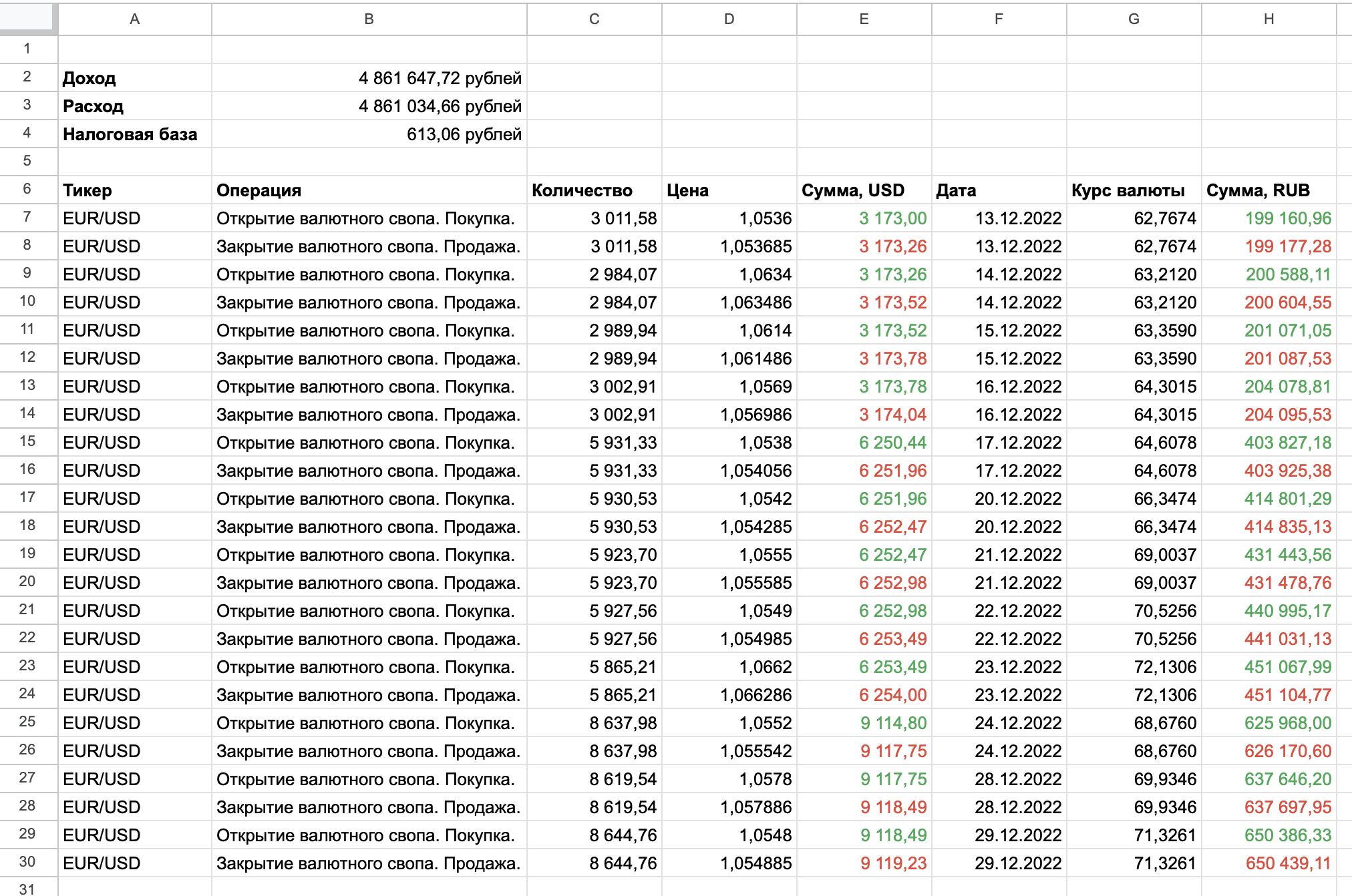Select the EUR/USD ticker in row 30

coord(135,863)
